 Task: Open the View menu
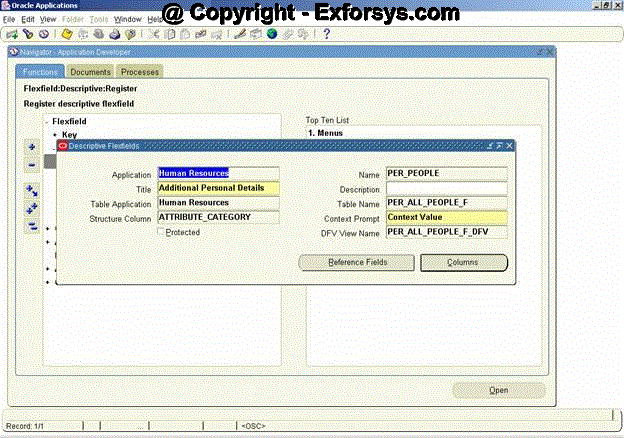[48, 19]
